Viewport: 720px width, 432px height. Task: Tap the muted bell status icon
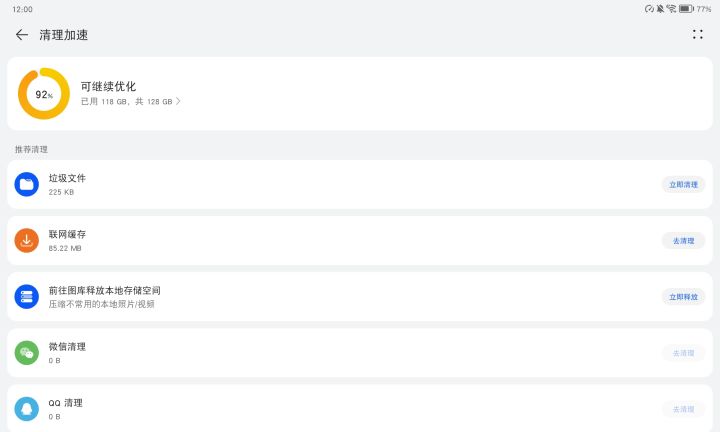(x=660, y=9)
